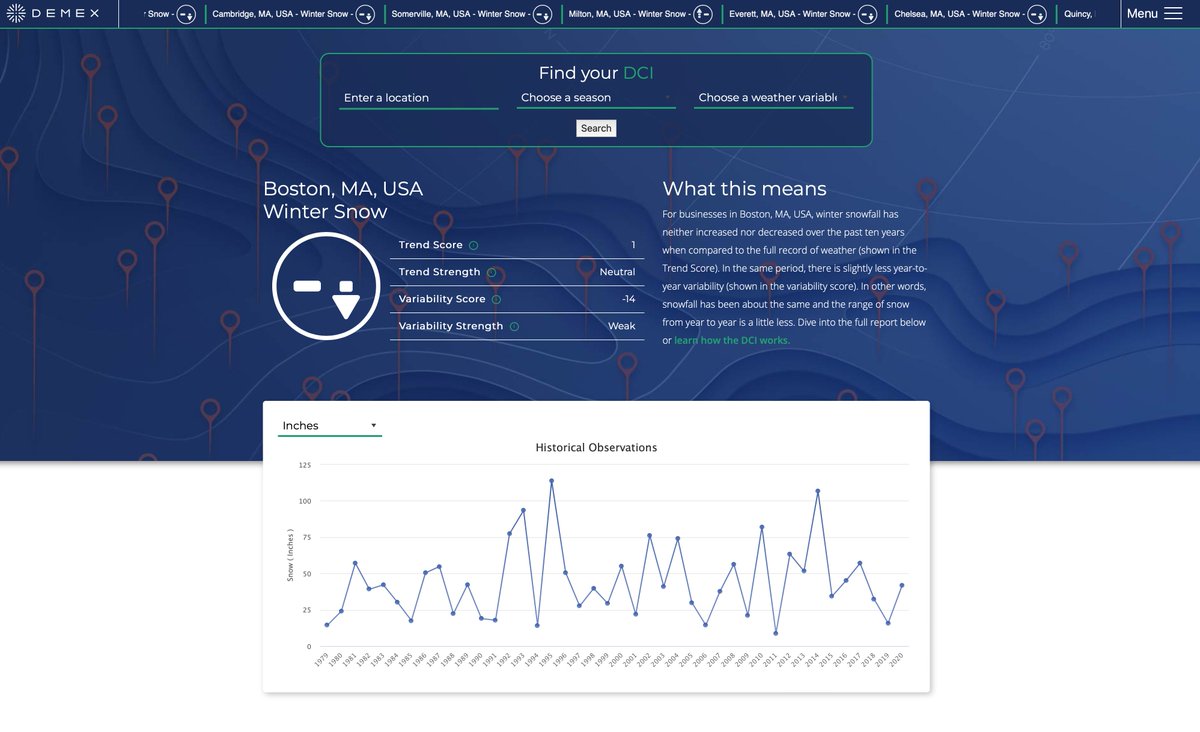Click the Weak variability strength value
Viewport: 1200px width, 732px height.
coord(622,326)
